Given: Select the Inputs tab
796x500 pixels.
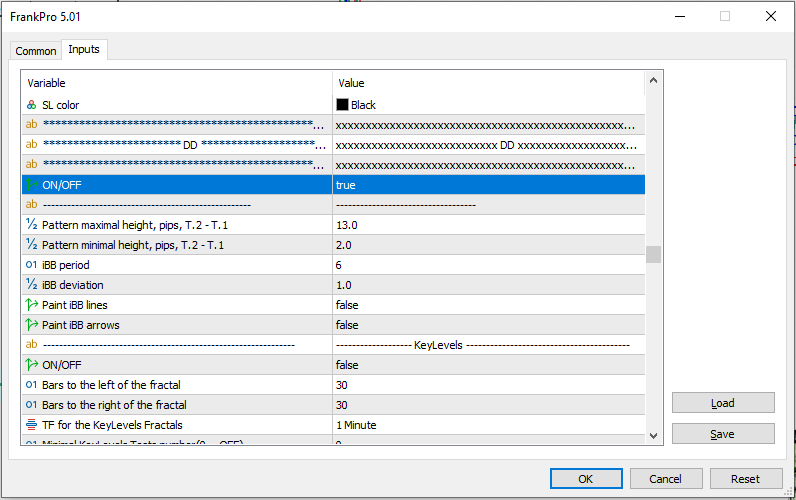Looking at the screenshot, I should coord(84,50).
